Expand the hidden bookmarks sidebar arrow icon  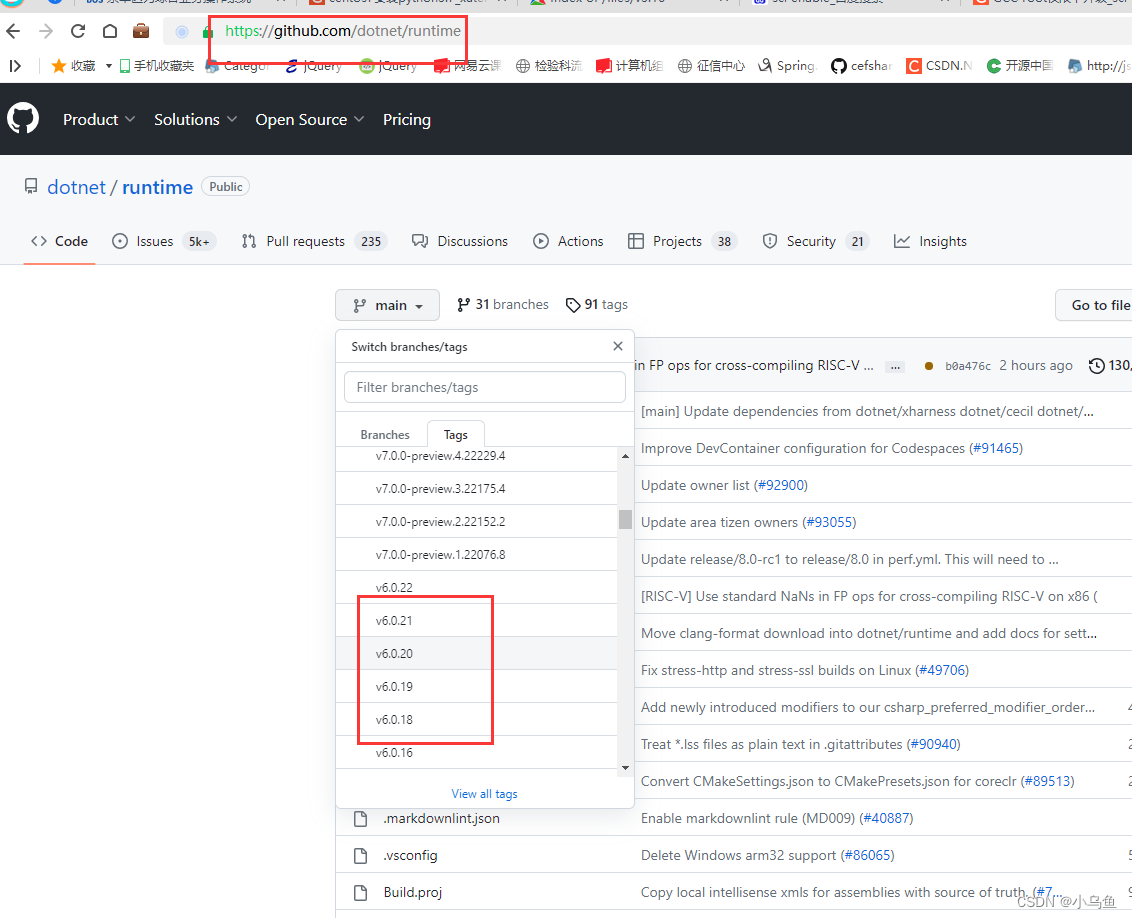(14, 65)
